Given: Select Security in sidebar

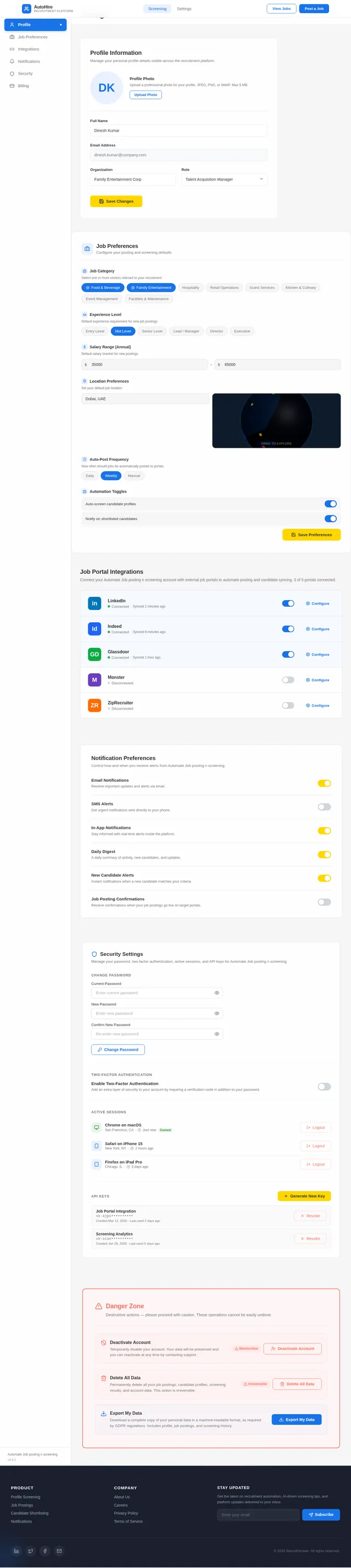Looking at the screenshot, I should click(x=35, y=74).
